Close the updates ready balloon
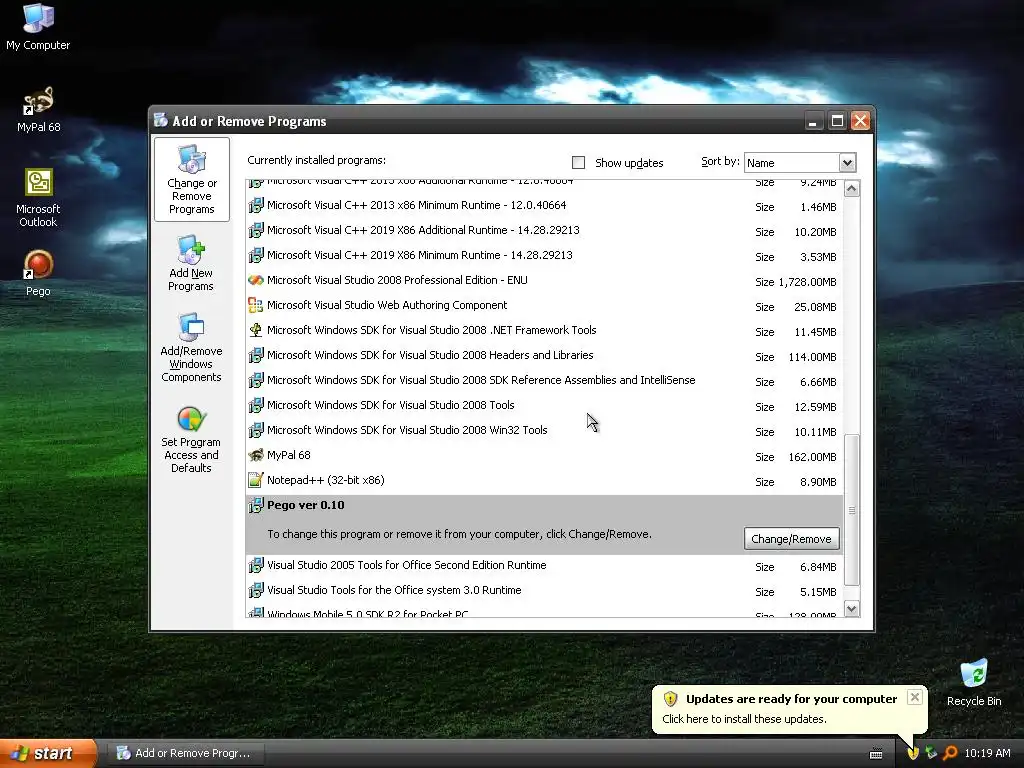This screenshot has height=768, width=1024. (x=914, y=697)
